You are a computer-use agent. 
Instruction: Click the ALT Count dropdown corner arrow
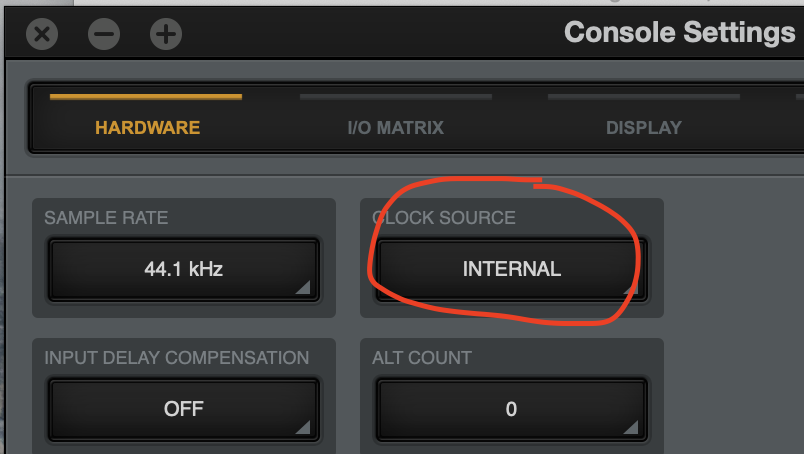coord(630,429)
